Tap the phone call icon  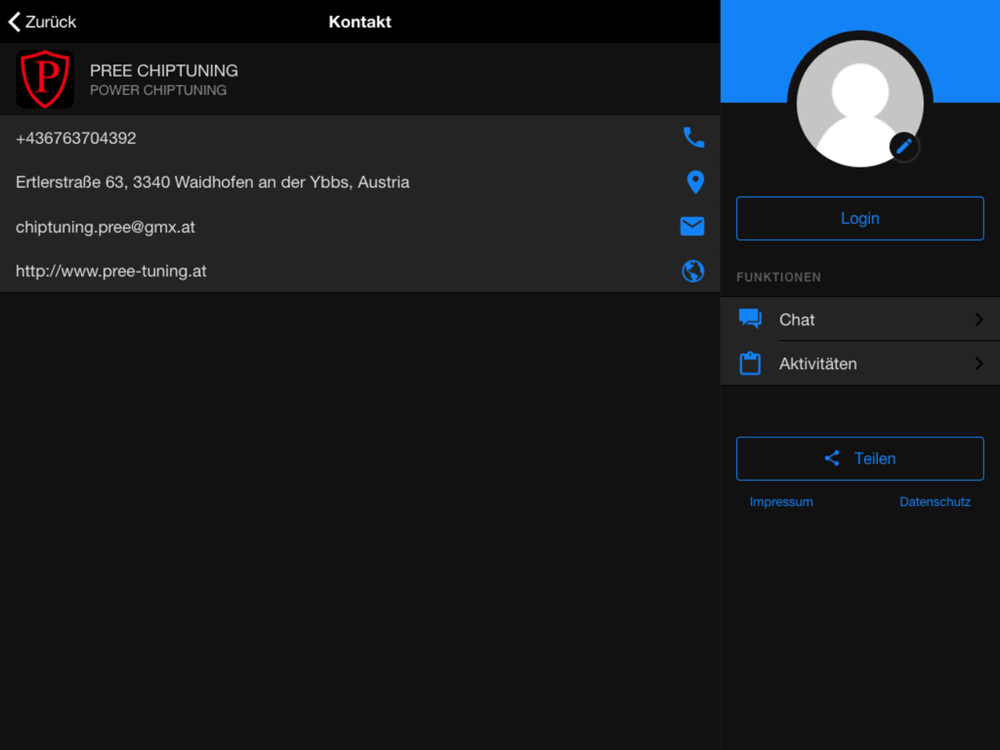(x=693, y=138)
